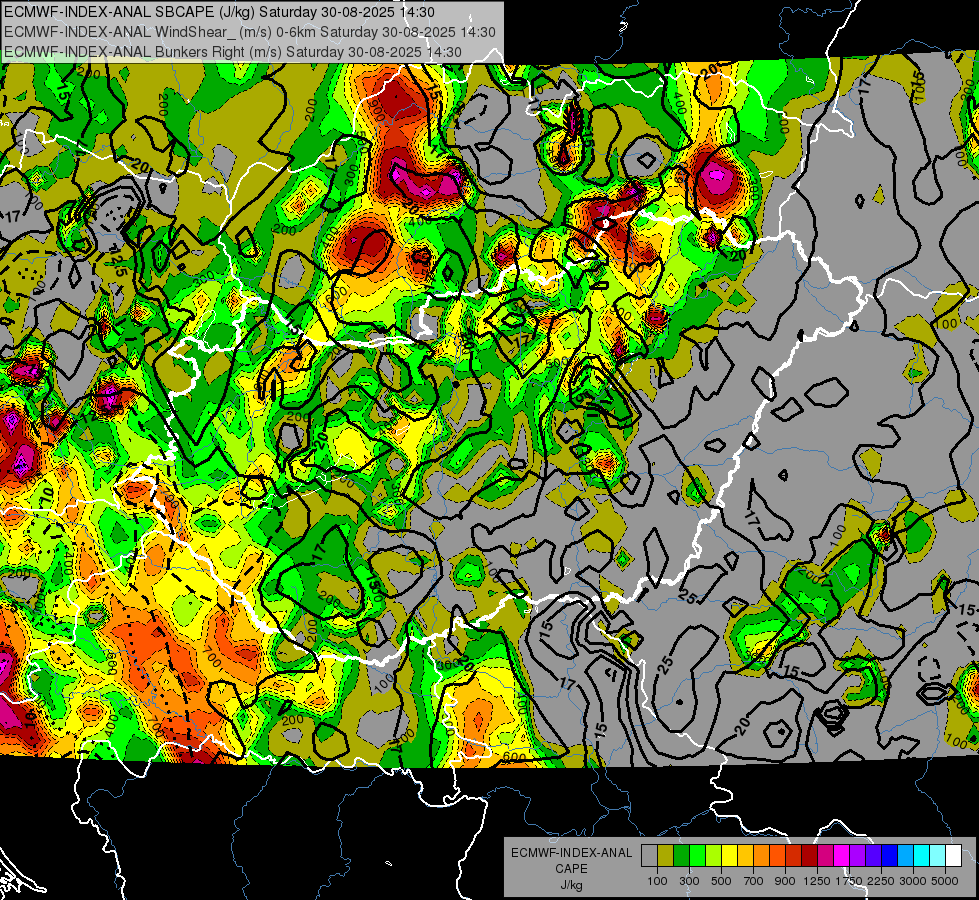Click the 500 value under the legend bar
Image resolution: width=979 pixels, height=900 pixels.
click(721, 881)
